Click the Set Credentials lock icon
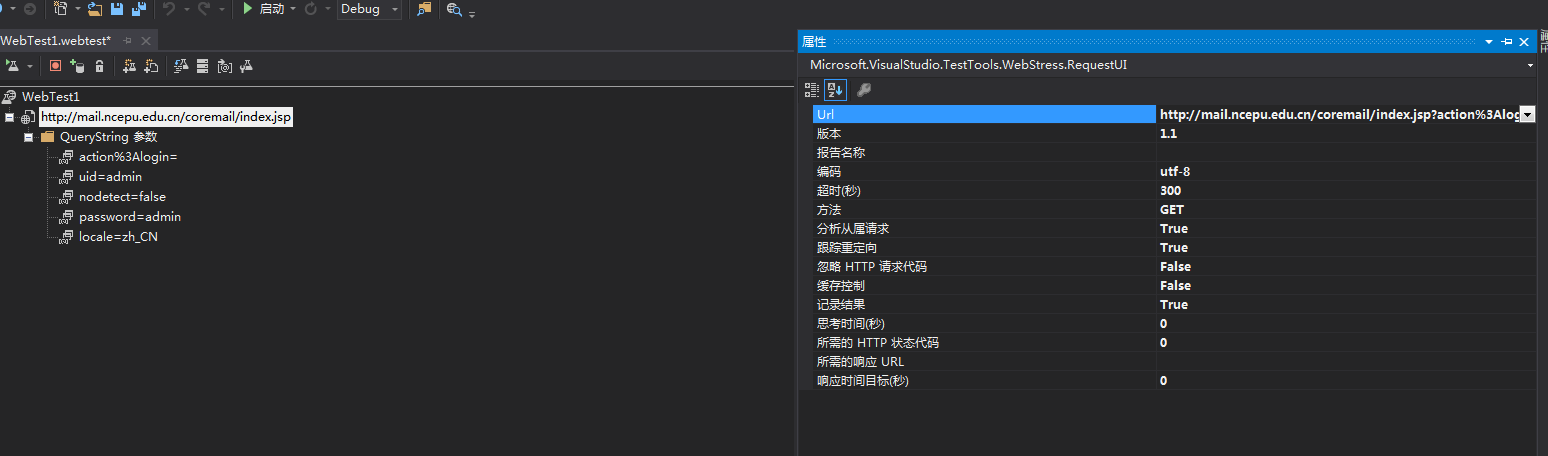This screenshot has height=456, width=1548. [99, 65]
